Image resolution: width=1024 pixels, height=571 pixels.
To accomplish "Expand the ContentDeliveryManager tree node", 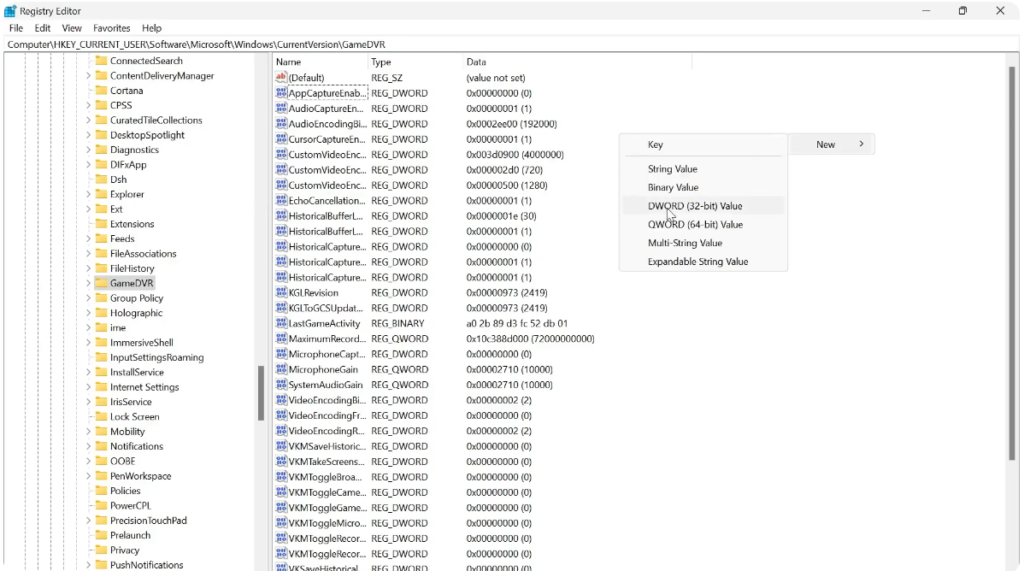I will click(88, 76).
